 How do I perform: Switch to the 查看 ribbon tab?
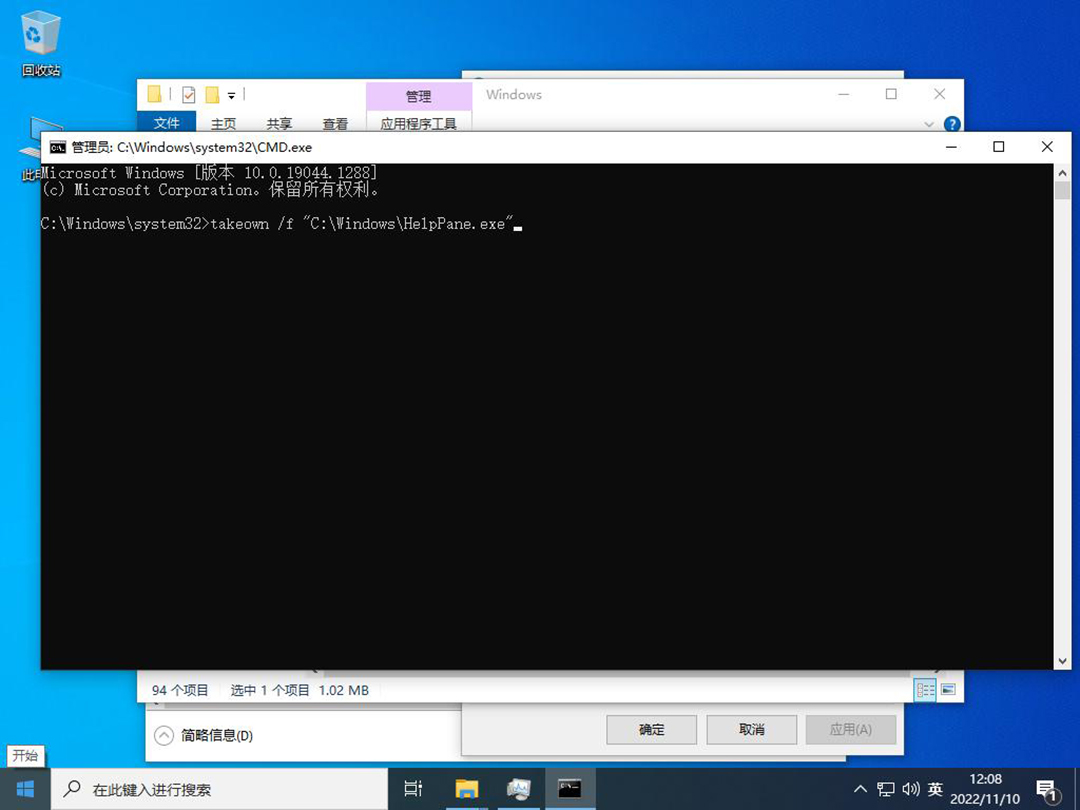tap(335, 123)
